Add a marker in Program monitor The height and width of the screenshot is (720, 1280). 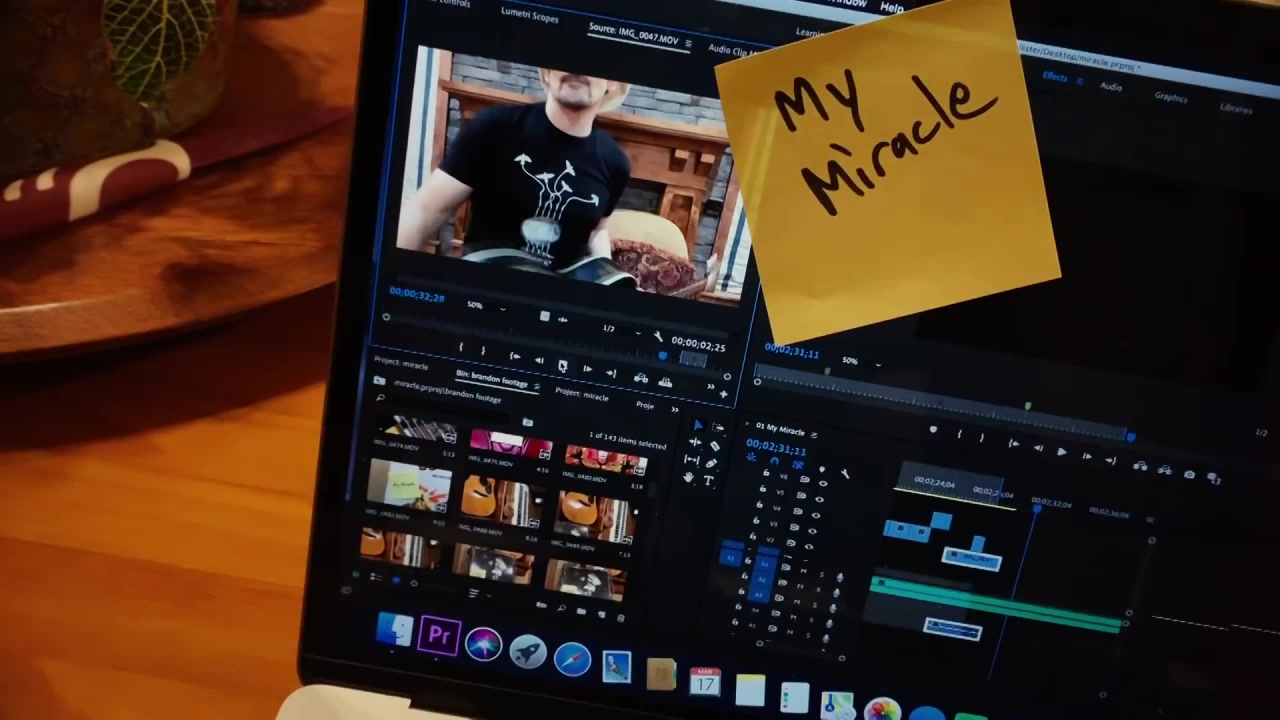[933, 431]
